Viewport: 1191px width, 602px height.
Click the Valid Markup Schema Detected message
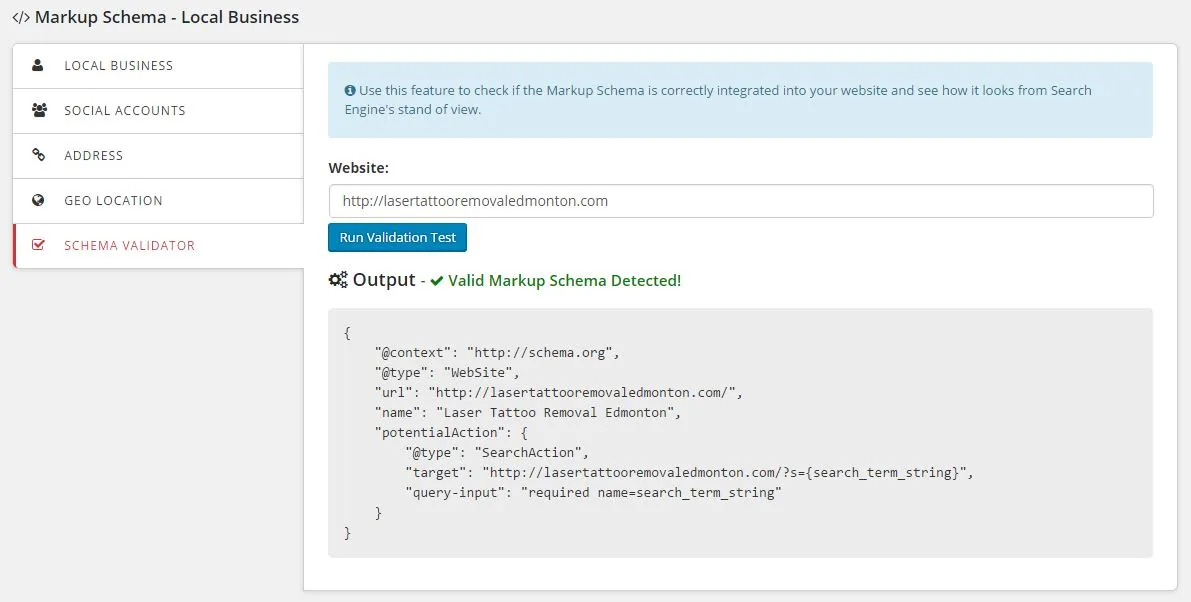point(564,281)
